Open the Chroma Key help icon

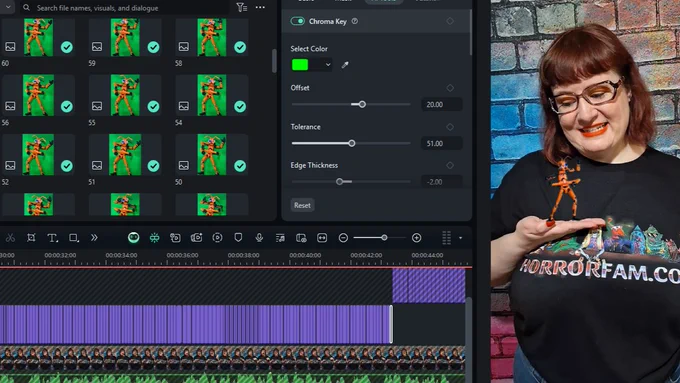click(x=355, y=21)
